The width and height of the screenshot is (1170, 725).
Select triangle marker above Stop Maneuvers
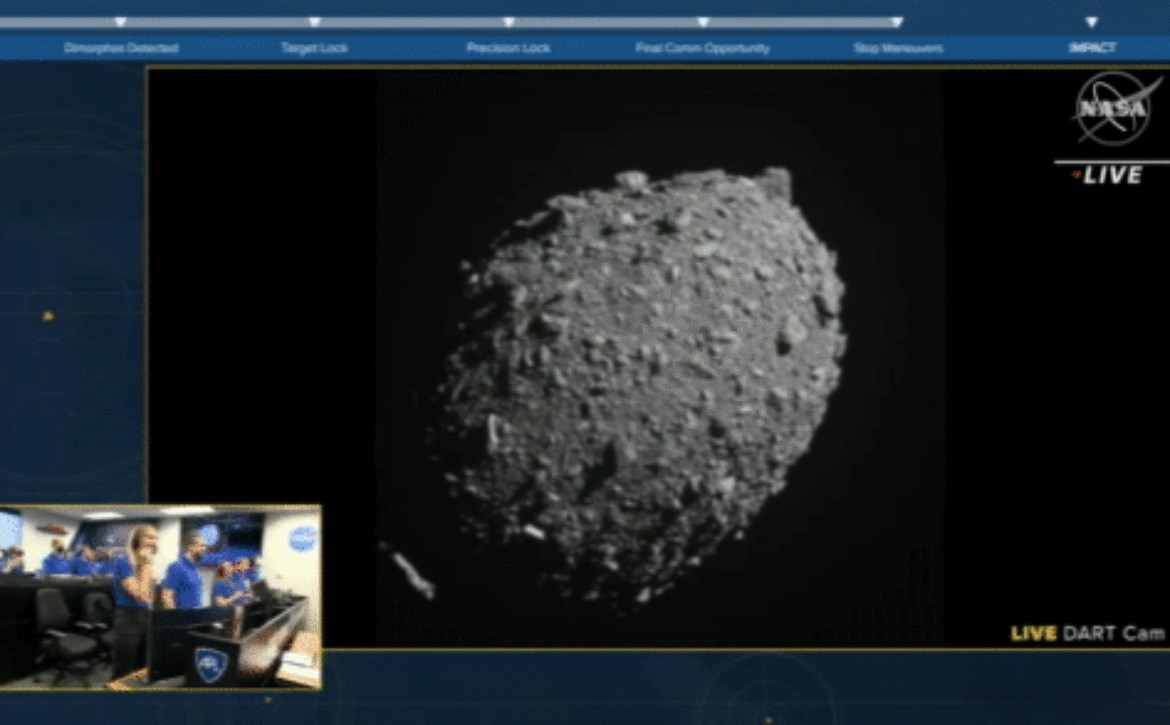tap(898, 22)
